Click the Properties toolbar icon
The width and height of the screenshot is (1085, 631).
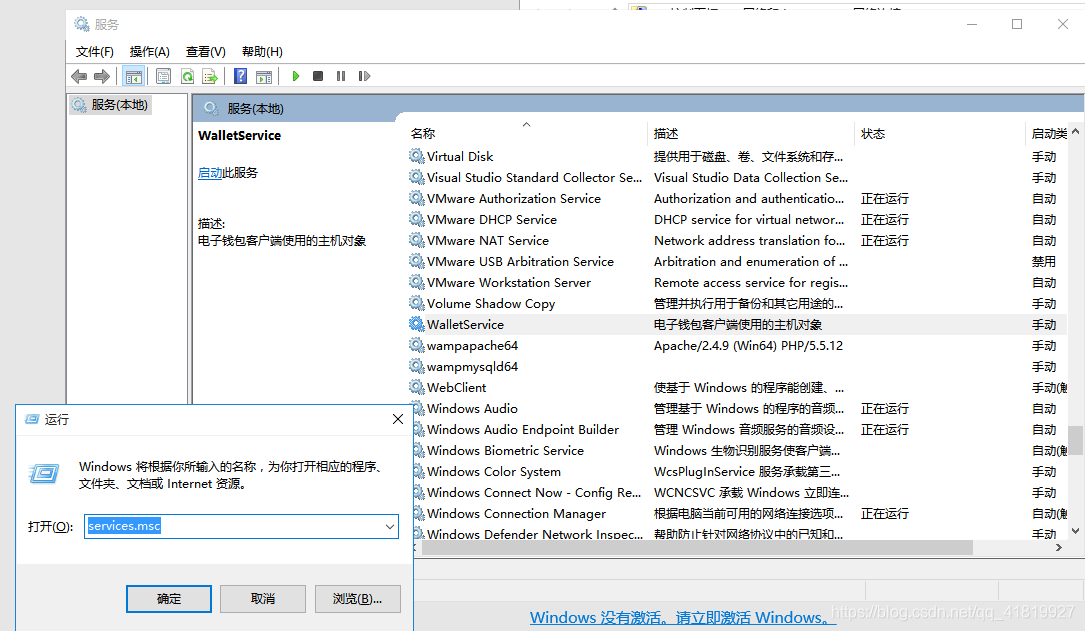pos(163,76)
